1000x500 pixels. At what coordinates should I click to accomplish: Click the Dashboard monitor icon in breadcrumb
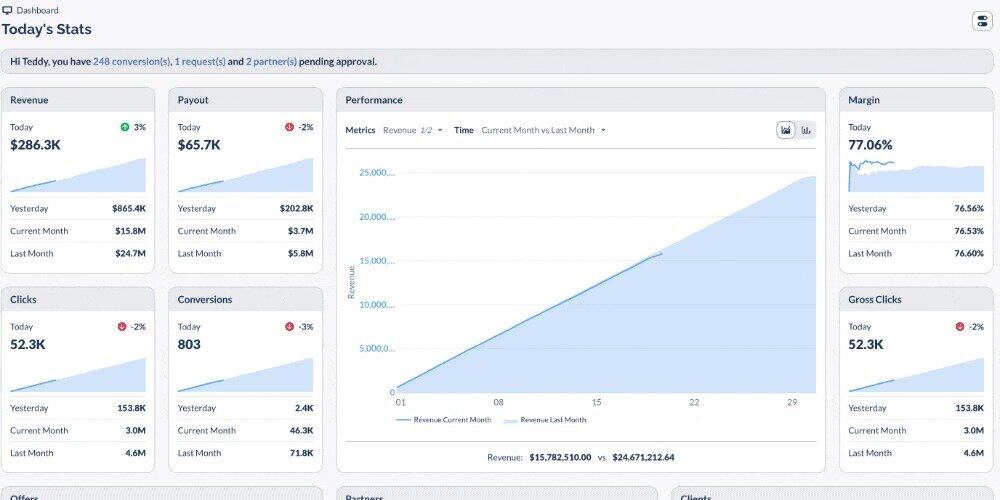(8, 10)
